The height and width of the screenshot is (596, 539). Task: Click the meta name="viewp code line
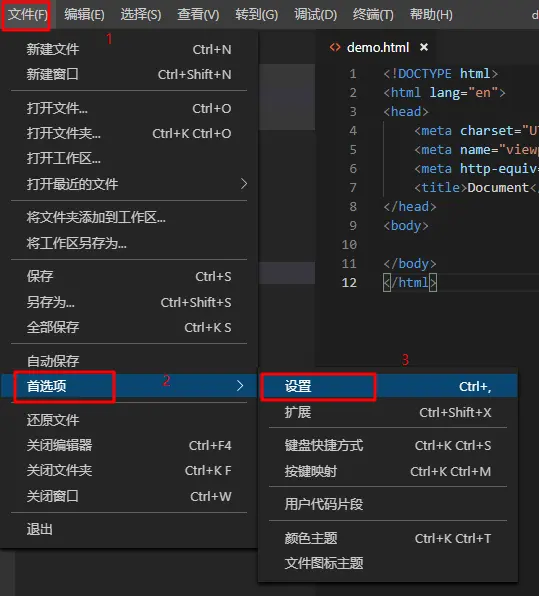click(476, 150)
